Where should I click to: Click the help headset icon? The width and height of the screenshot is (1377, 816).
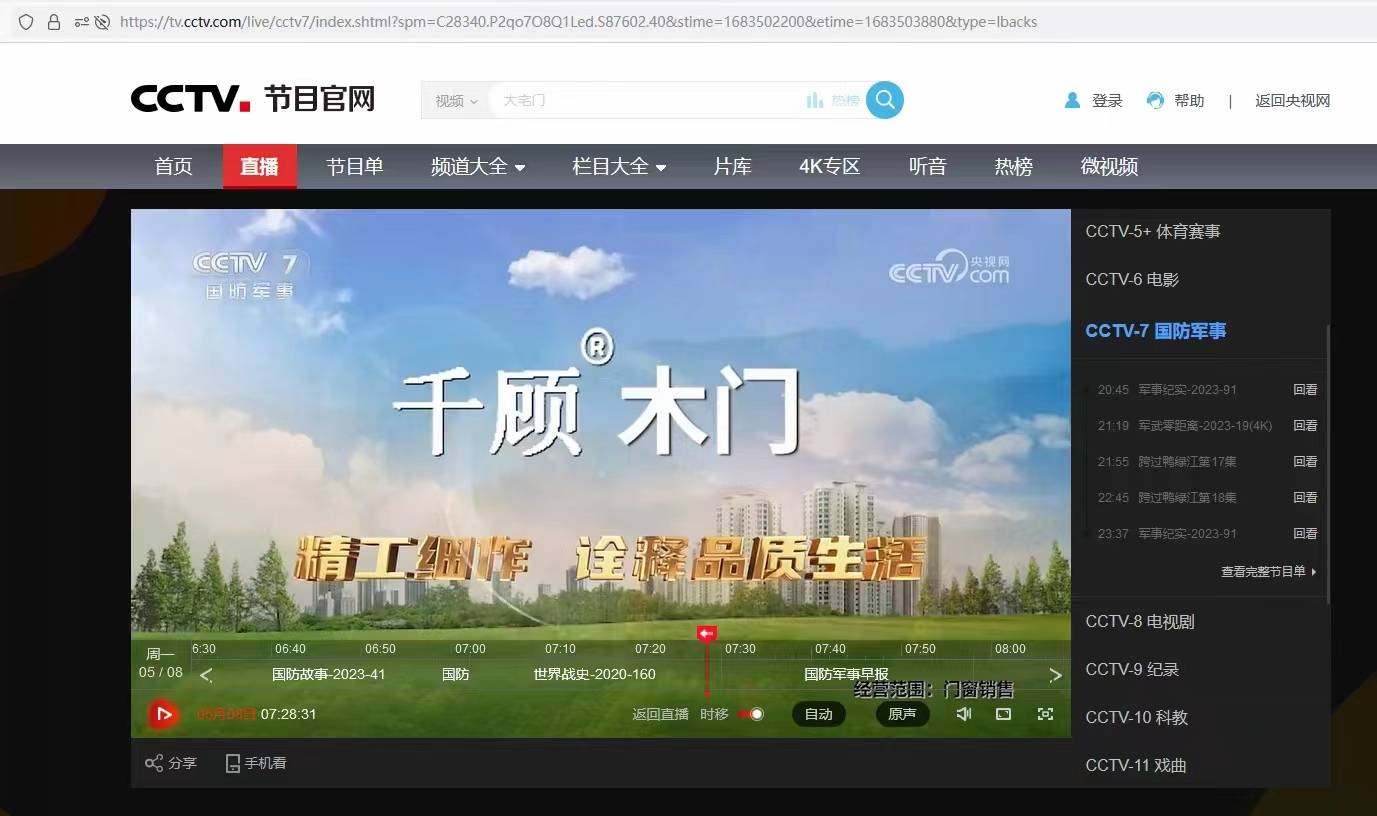pos(1155,100)
